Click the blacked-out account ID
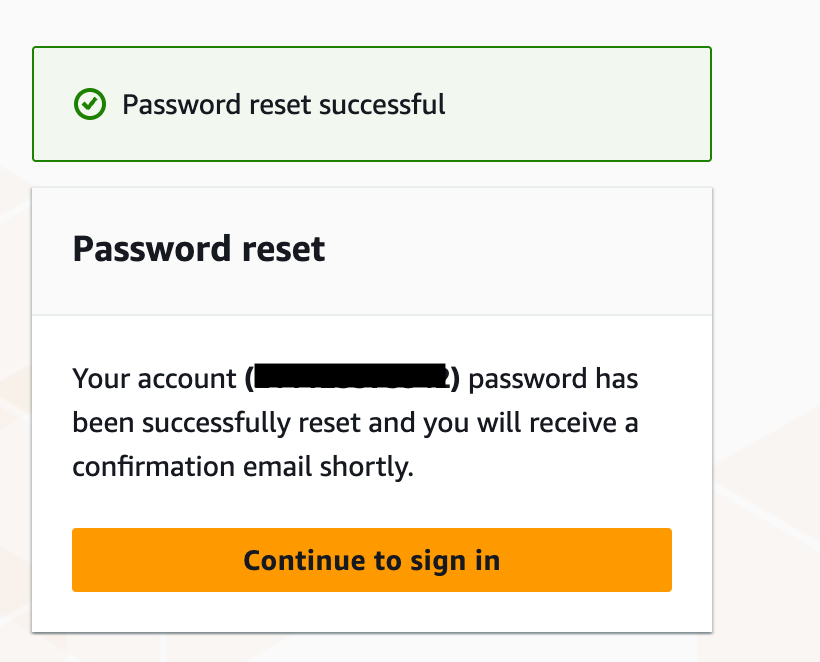820x662 pixels. (350, 377)
